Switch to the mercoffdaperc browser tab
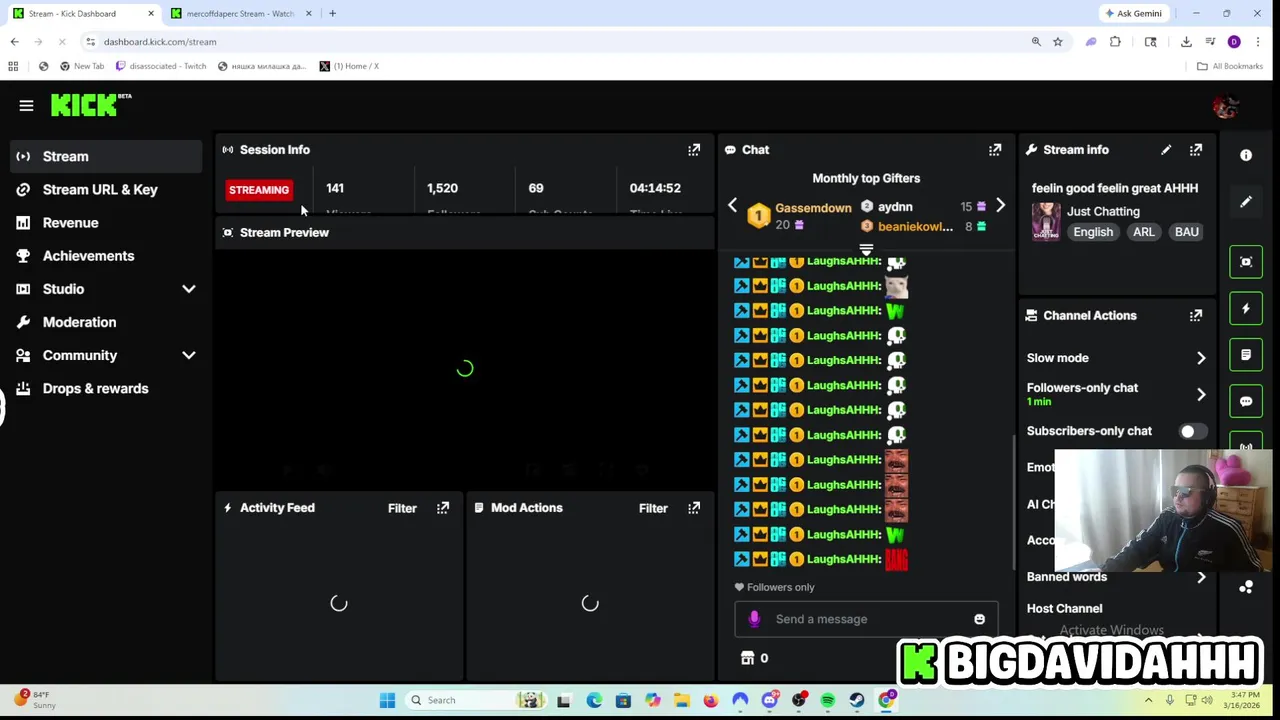This screenshot has height=720, width=1280. 240,14
